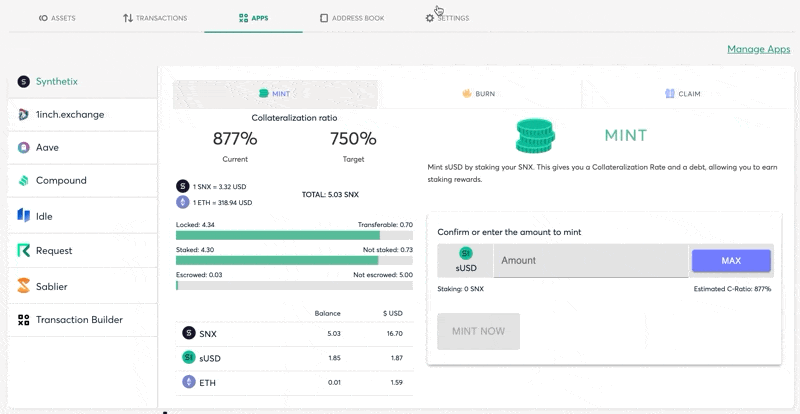Click sUSD balance value 1.85
This screenshot has height=414, width=800.
tap(334, 358)
